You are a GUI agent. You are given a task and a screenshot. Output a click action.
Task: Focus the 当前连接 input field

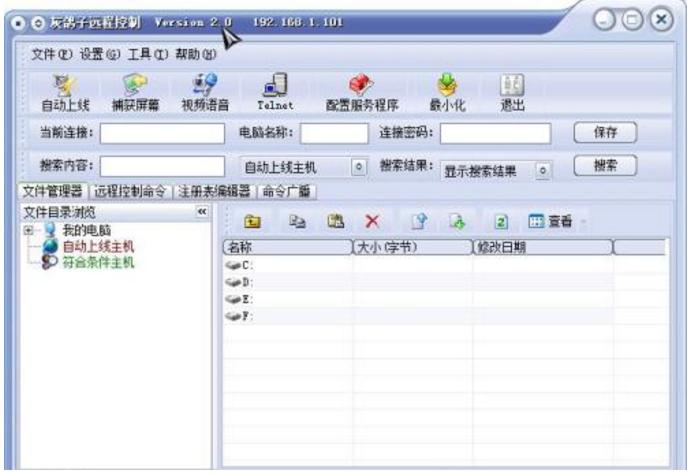(162, 133)
